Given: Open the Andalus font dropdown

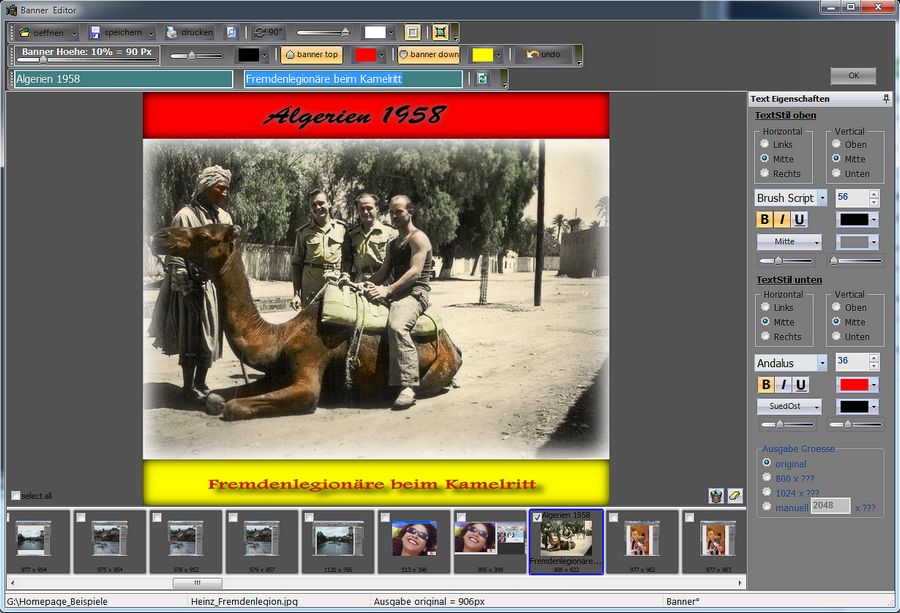Looking at the screenshot, I should click(x=822, y=363).
